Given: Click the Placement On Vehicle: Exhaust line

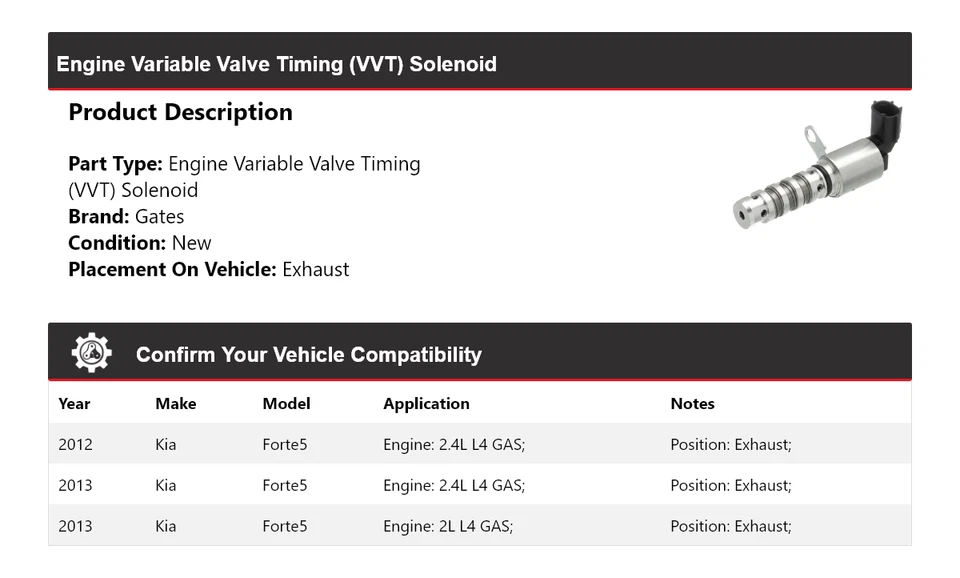Looking at the screenshot, I should coord(209,269).
